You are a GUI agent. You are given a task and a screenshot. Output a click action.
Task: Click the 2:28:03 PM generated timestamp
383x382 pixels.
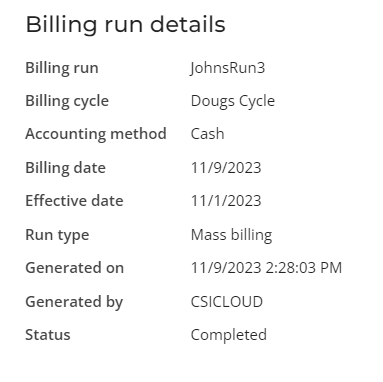tap(304, 268)
